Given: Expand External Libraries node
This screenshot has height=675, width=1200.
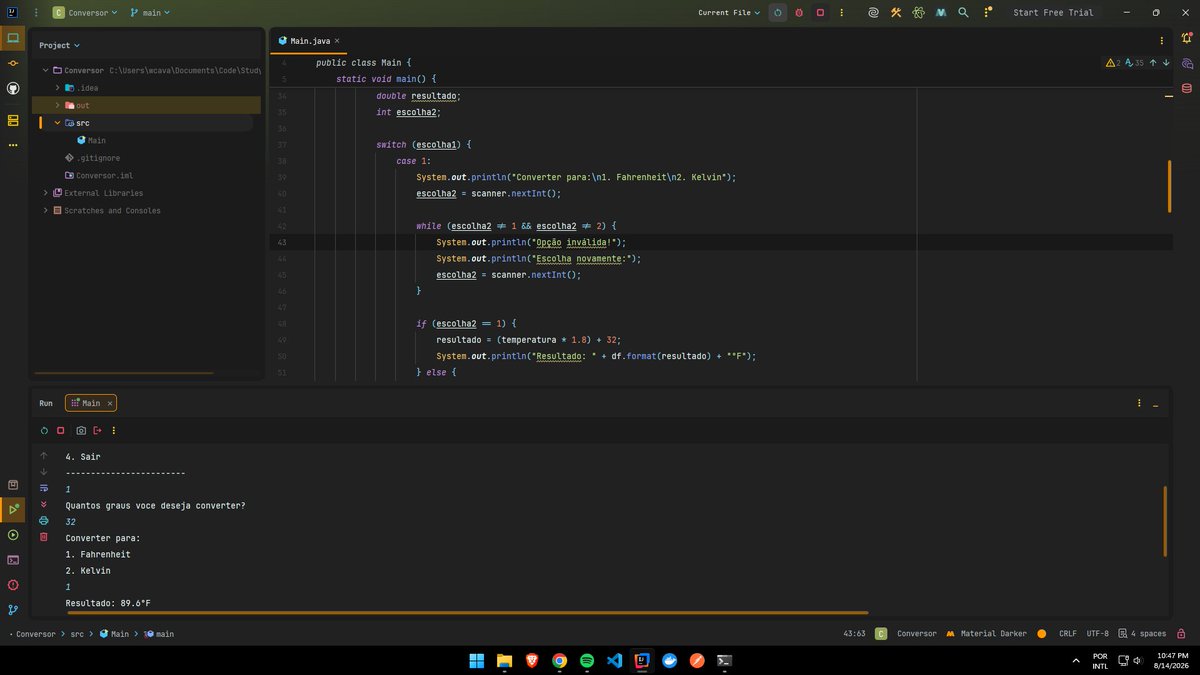Looking at the screenshot, I should (x=46, y=193).
